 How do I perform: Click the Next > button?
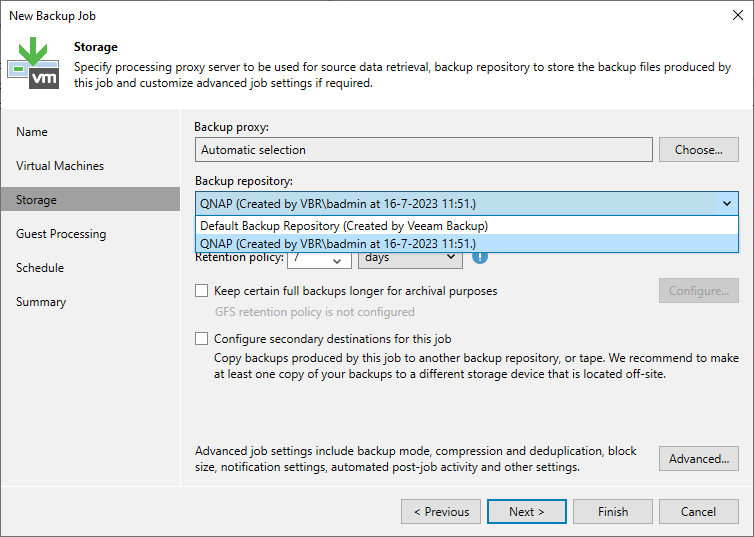[x=527, y=512]
